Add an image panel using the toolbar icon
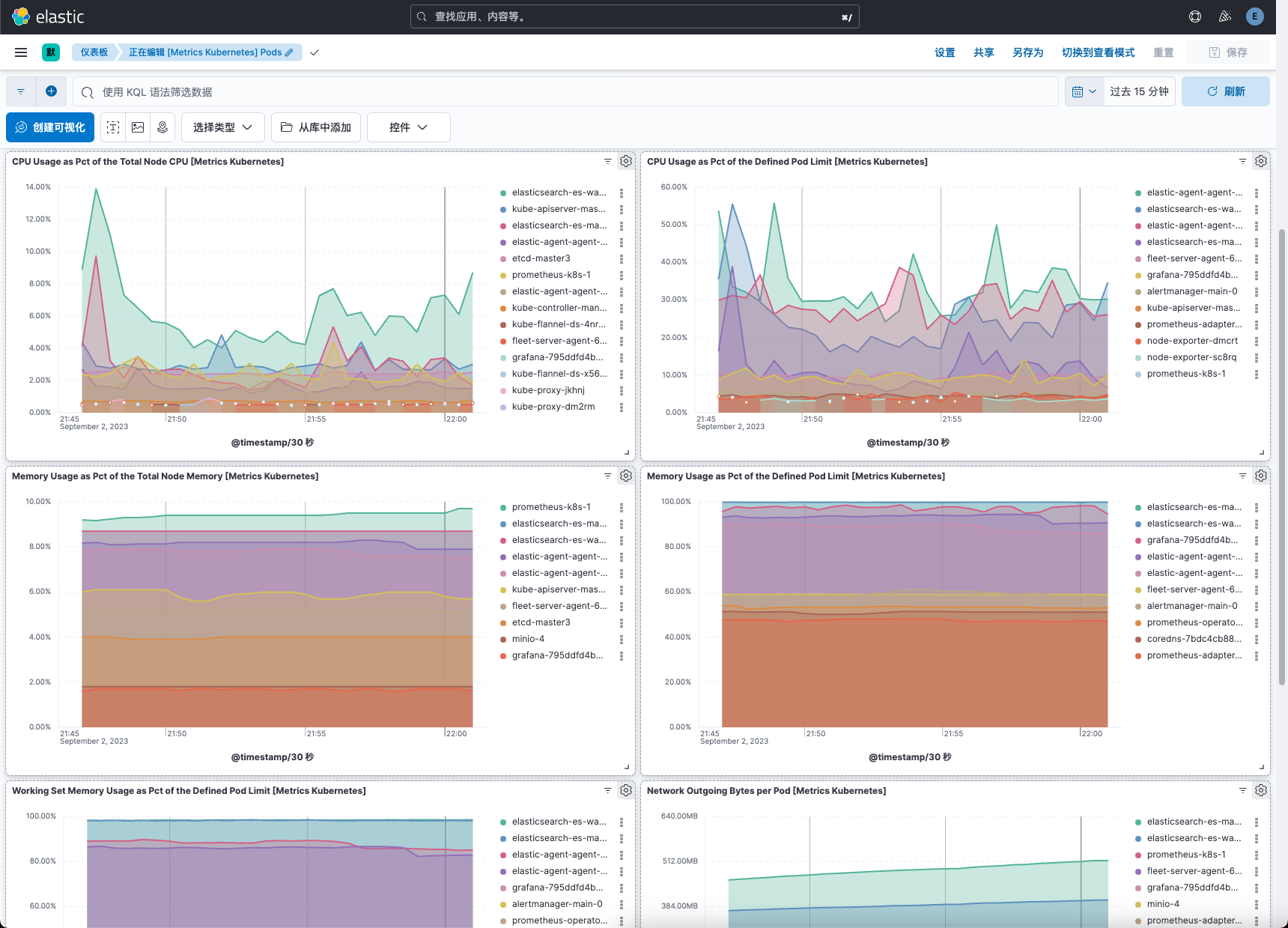This screenshot has width=1288, height=928. coord(138,127)
